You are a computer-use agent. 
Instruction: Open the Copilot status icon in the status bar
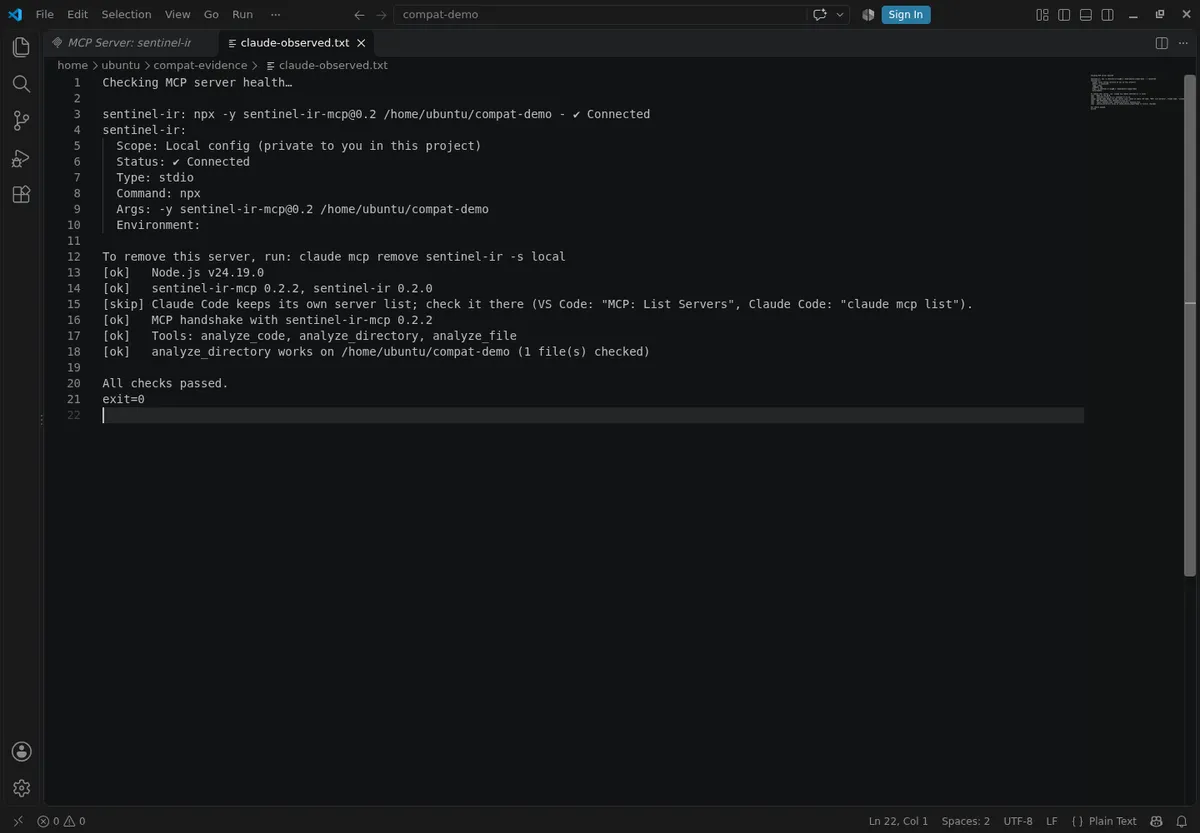[x=1156, y=821]
